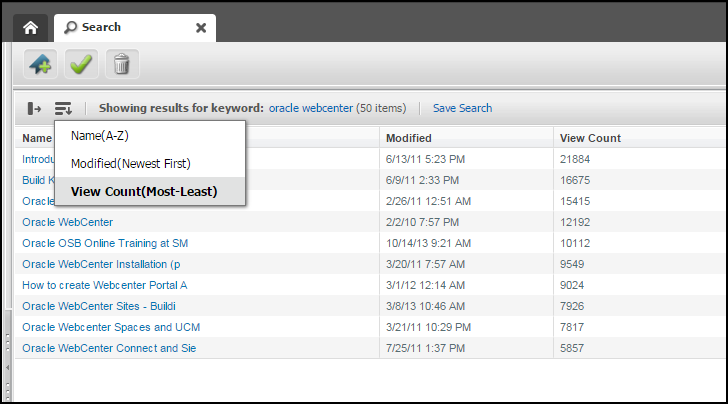Click the panel toggle arrow icon
The width and height of the screenshot is (728, 404).
coord(34,109)
